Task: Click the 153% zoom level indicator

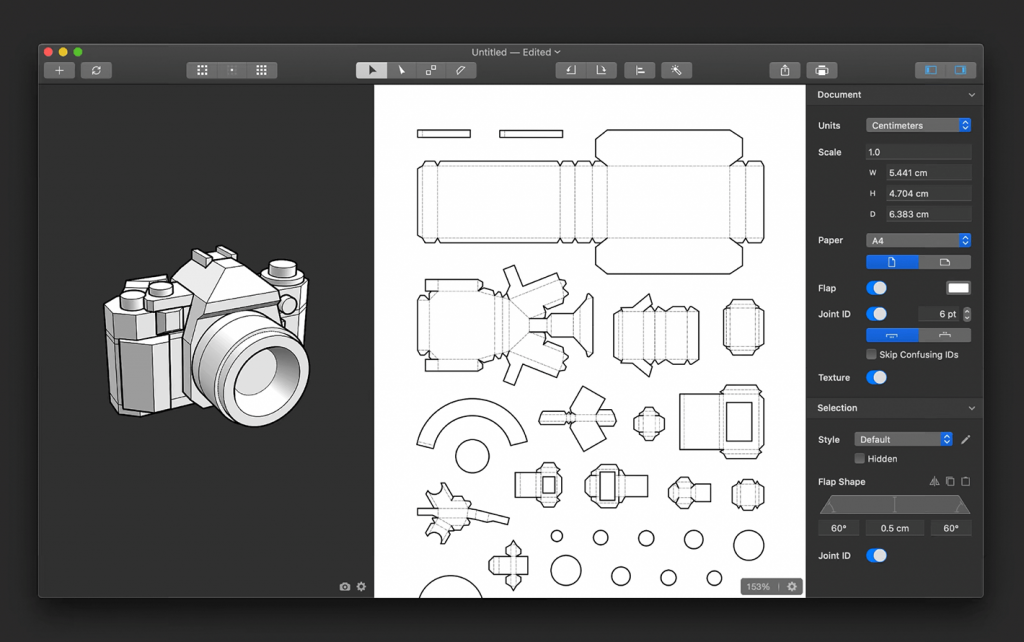Action: pyautogui.click(x=758, y=586)
